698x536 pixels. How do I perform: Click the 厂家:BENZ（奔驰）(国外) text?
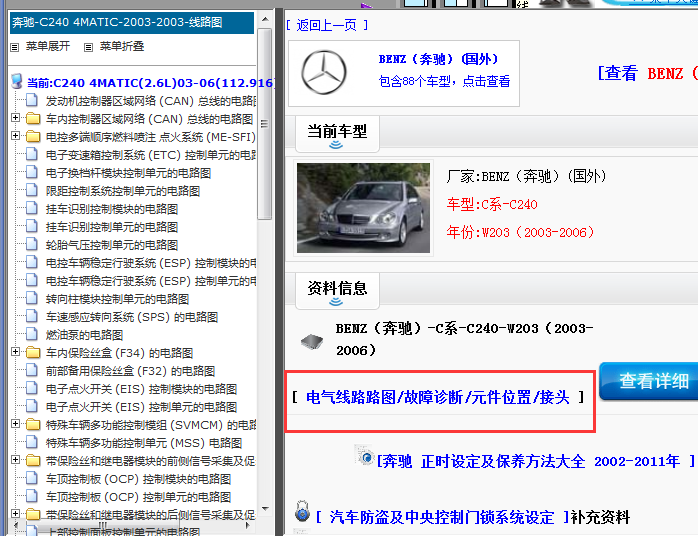(526, 176)
